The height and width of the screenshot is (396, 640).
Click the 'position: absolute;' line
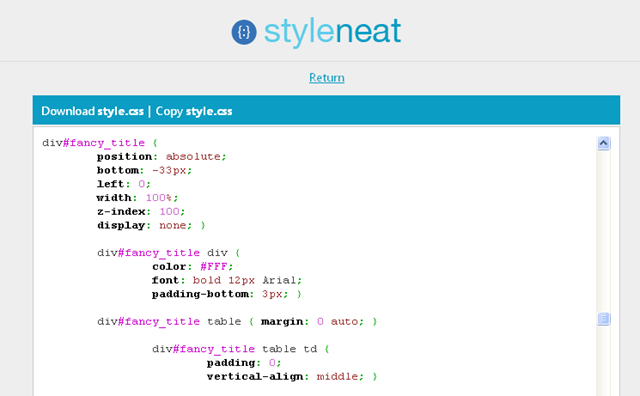coord(162,157)
